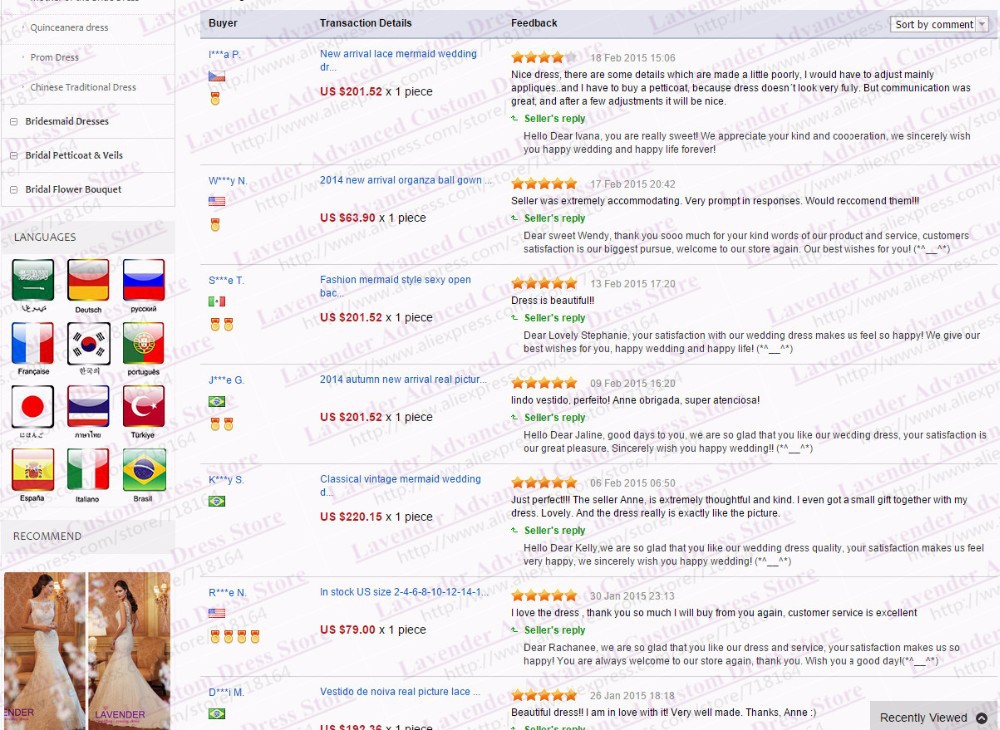Screen dimensions: 1000x730
Task: Open the Chinese Traditional Dress category
Action: click(x=83, y=88)
